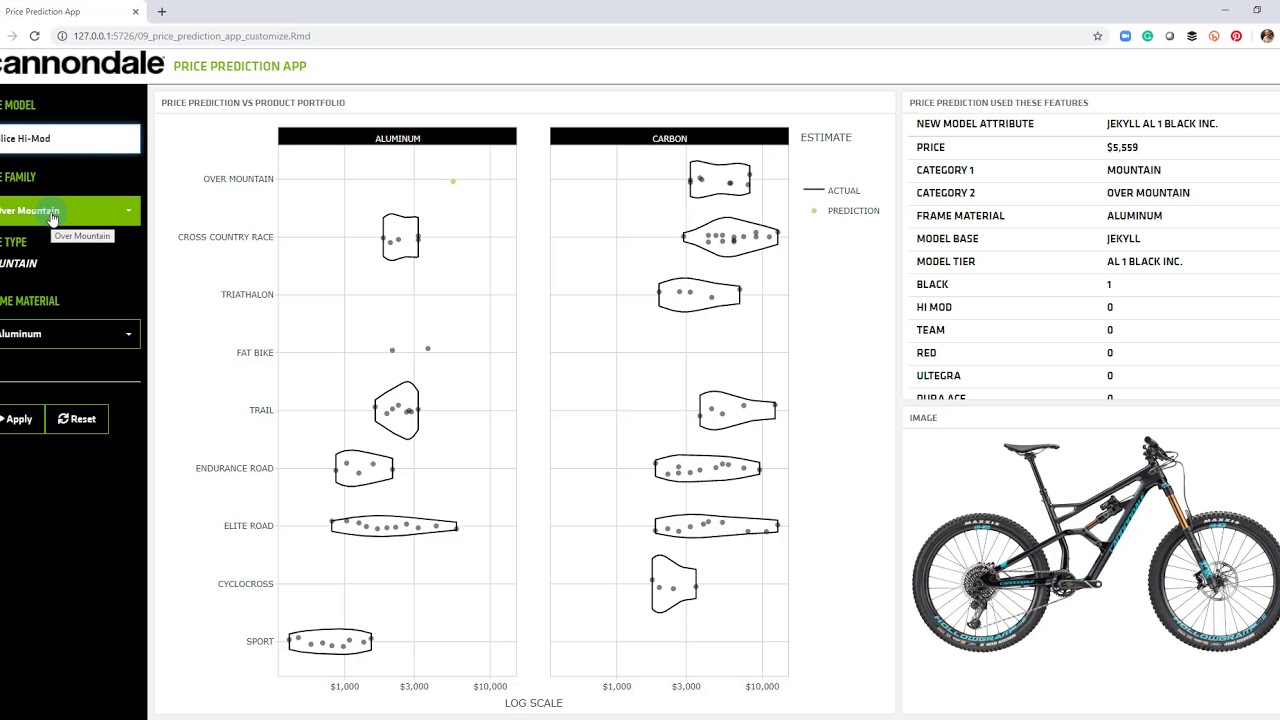
Task: Click the ACTUAL legend entry
Action: click(832, 190)
